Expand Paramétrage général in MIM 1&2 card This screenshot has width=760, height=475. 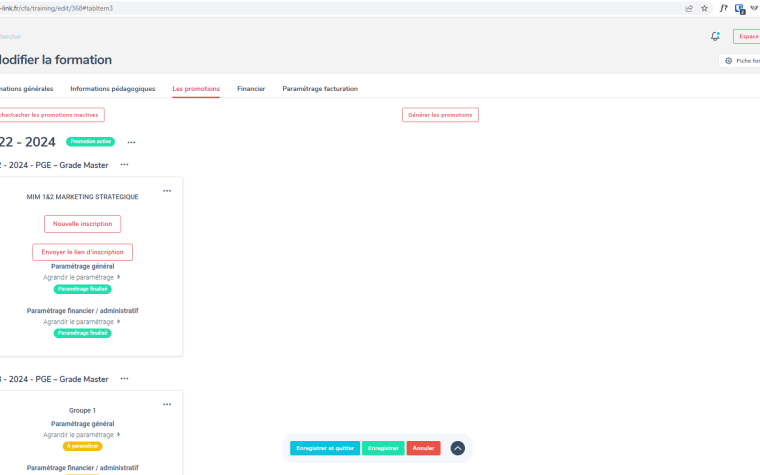coord(81,277)
